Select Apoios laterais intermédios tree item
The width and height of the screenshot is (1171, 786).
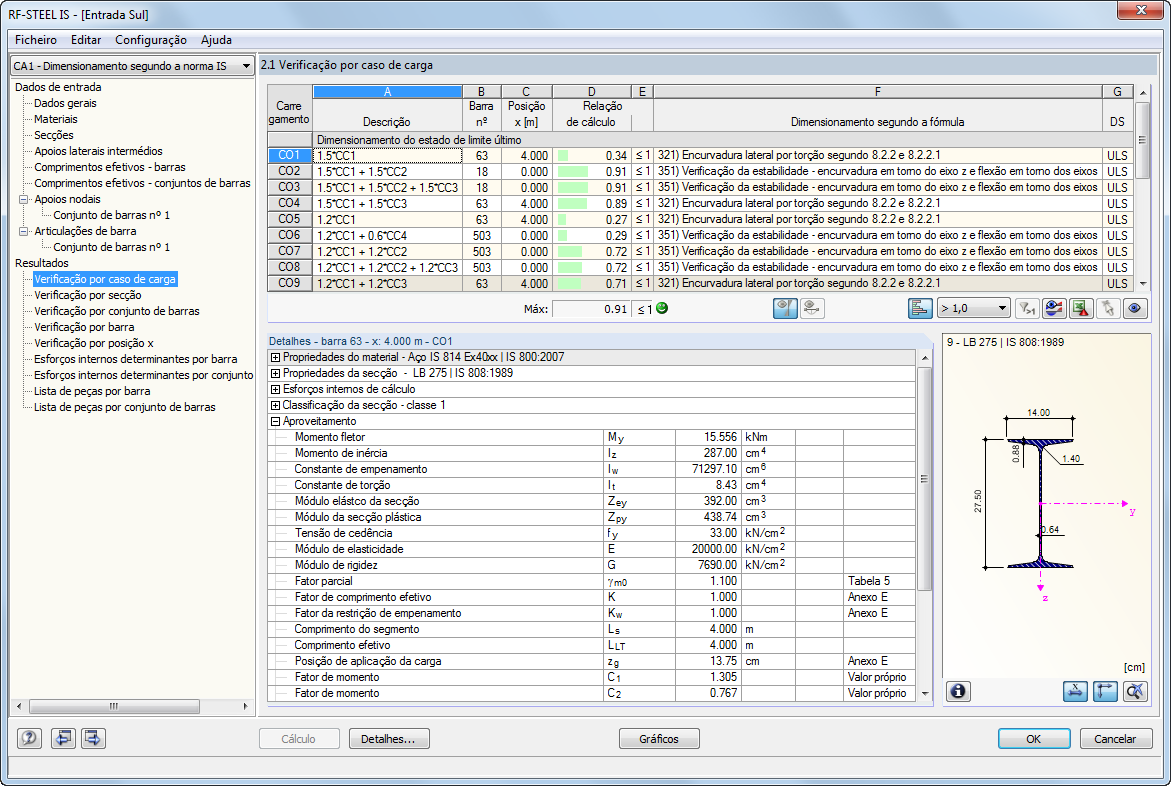pos(98,151)
